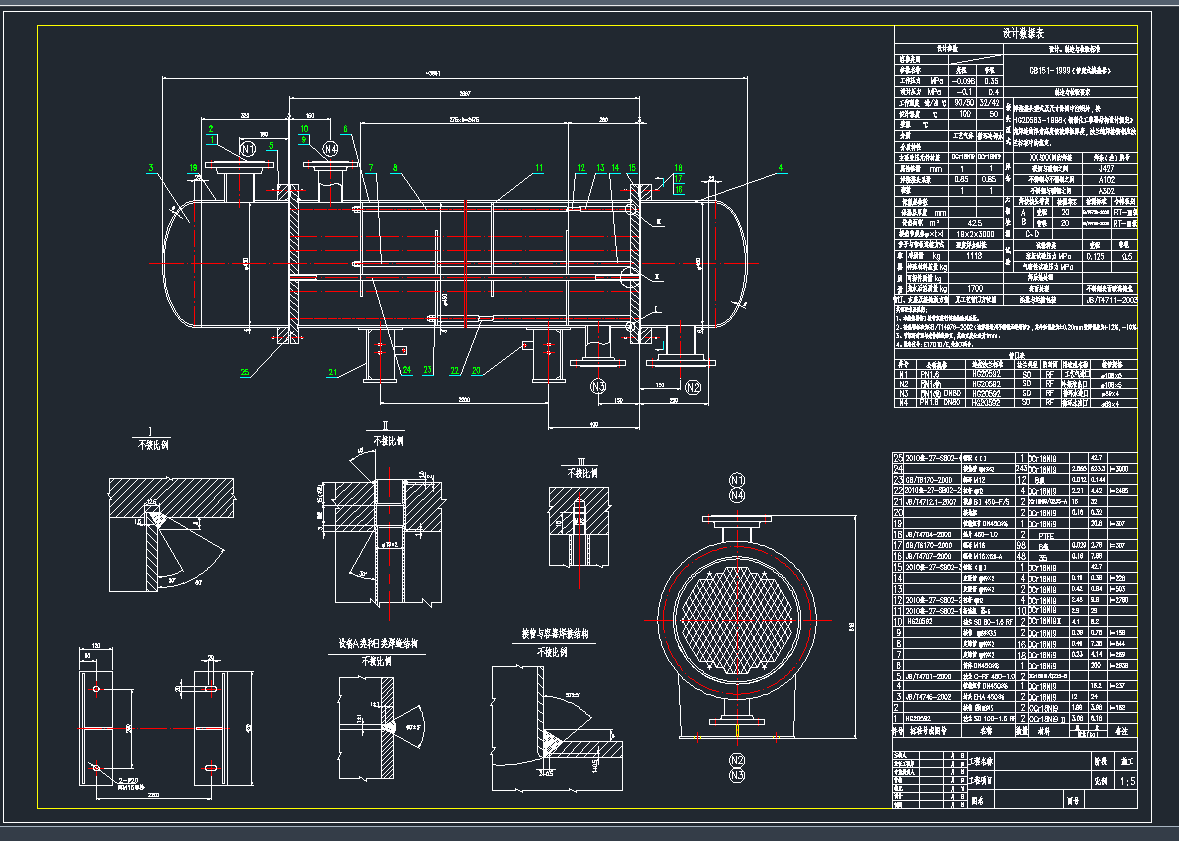The height and width of the screenshot is (841, 1179).
Task: Click section label I above the left detail view
Action: tap(150, 430)
